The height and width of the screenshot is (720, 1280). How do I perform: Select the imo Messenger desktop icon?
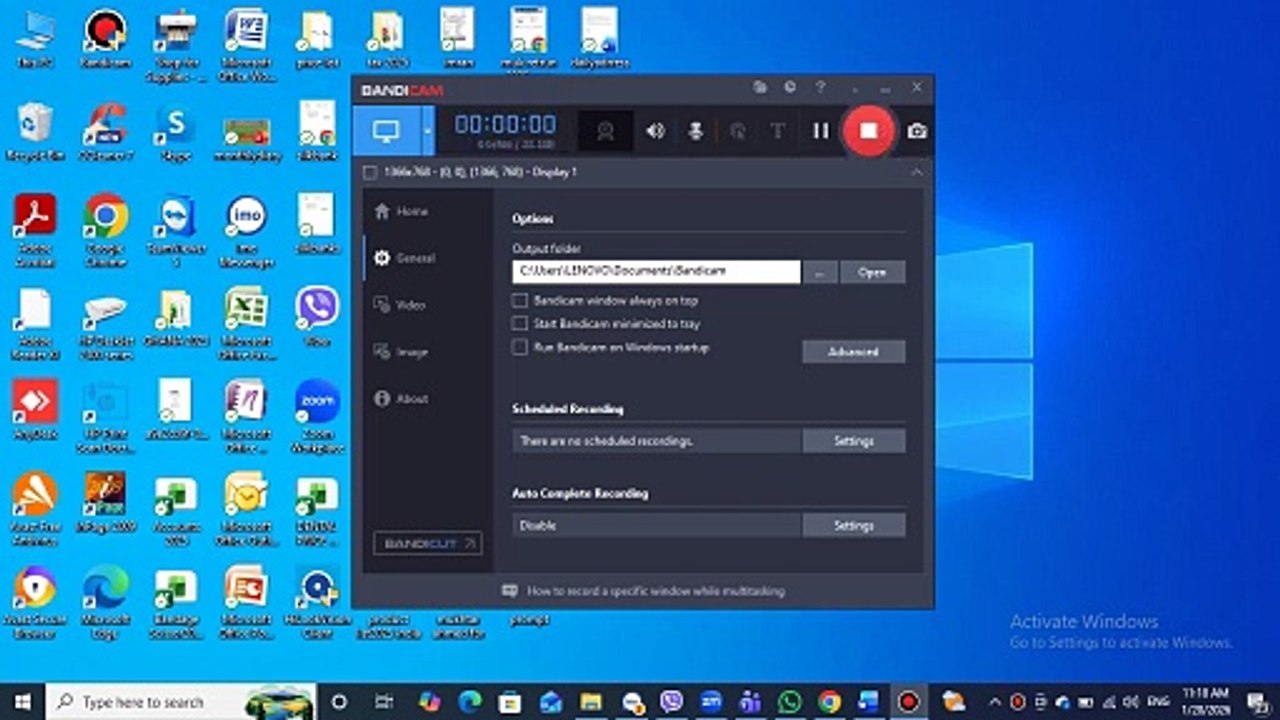(246, 230)
